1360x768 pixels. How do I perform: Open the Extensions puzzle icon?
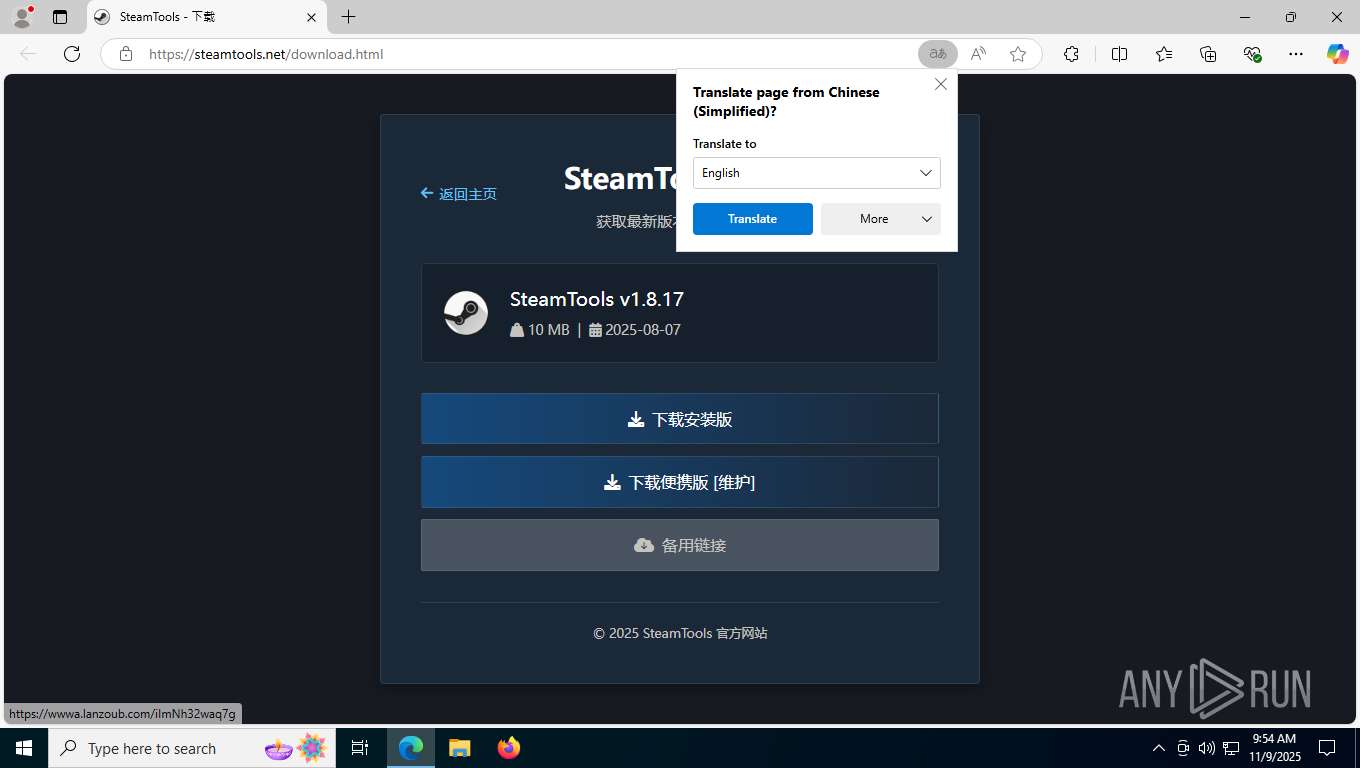(1071, 54)
